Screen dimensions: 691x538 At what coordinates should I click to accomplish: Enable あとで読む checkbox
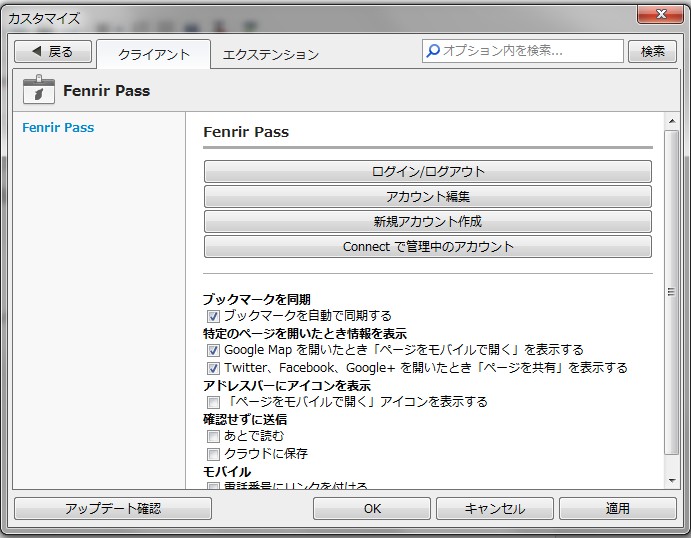pyautogui.click(x=213, y=436)
